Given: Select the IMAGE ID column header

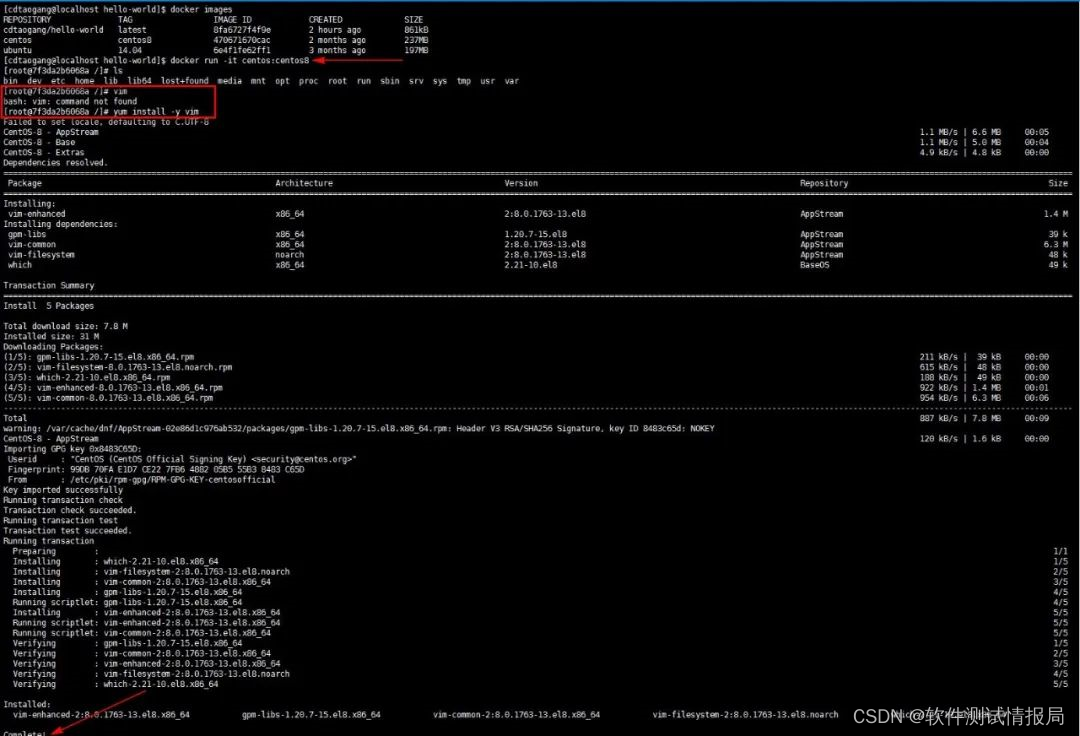Looking at the screenshot, I should click(232, 20).
